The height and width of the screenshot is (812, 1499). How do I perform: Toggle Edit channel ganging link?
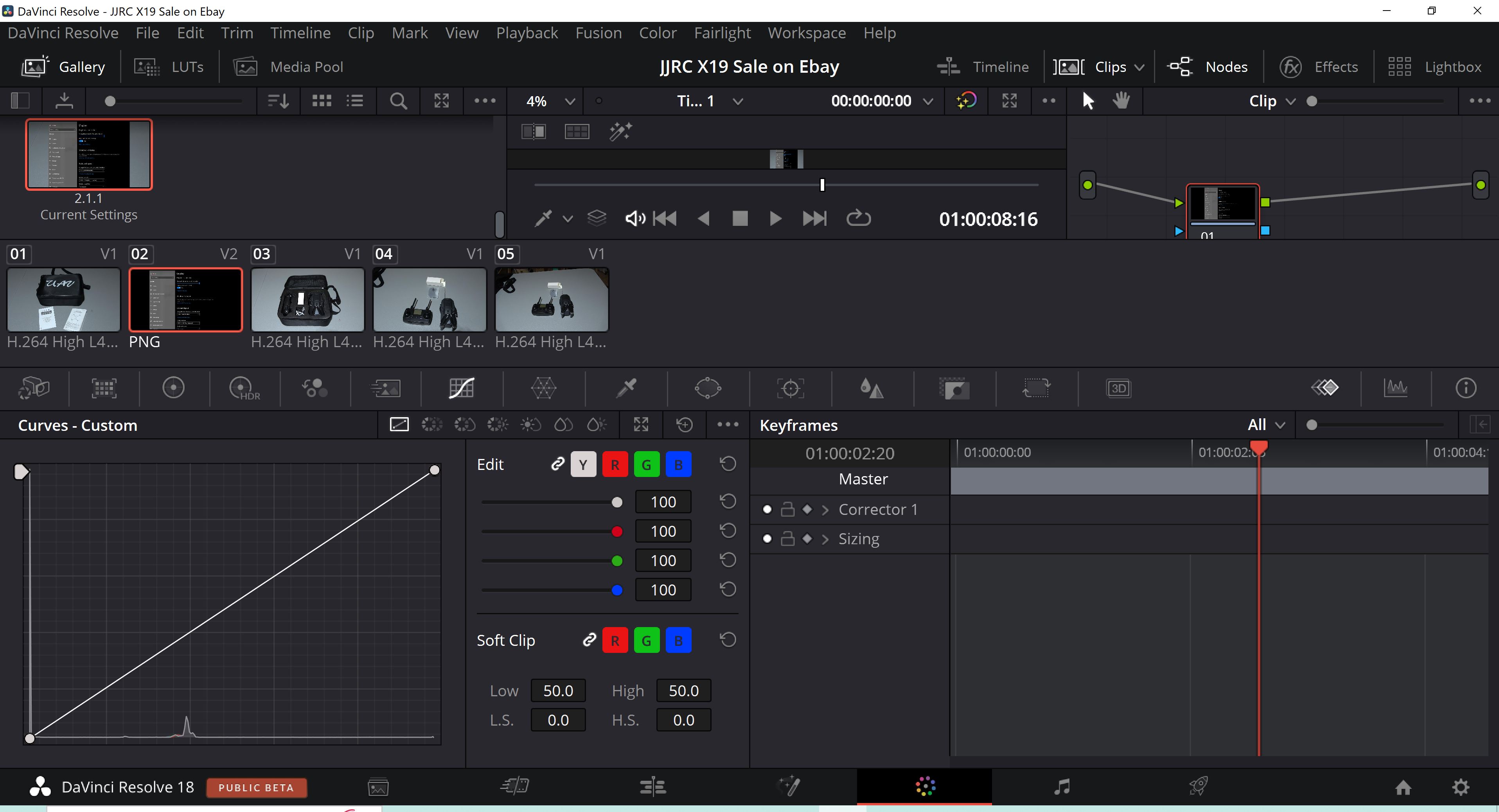pos(557,464)
